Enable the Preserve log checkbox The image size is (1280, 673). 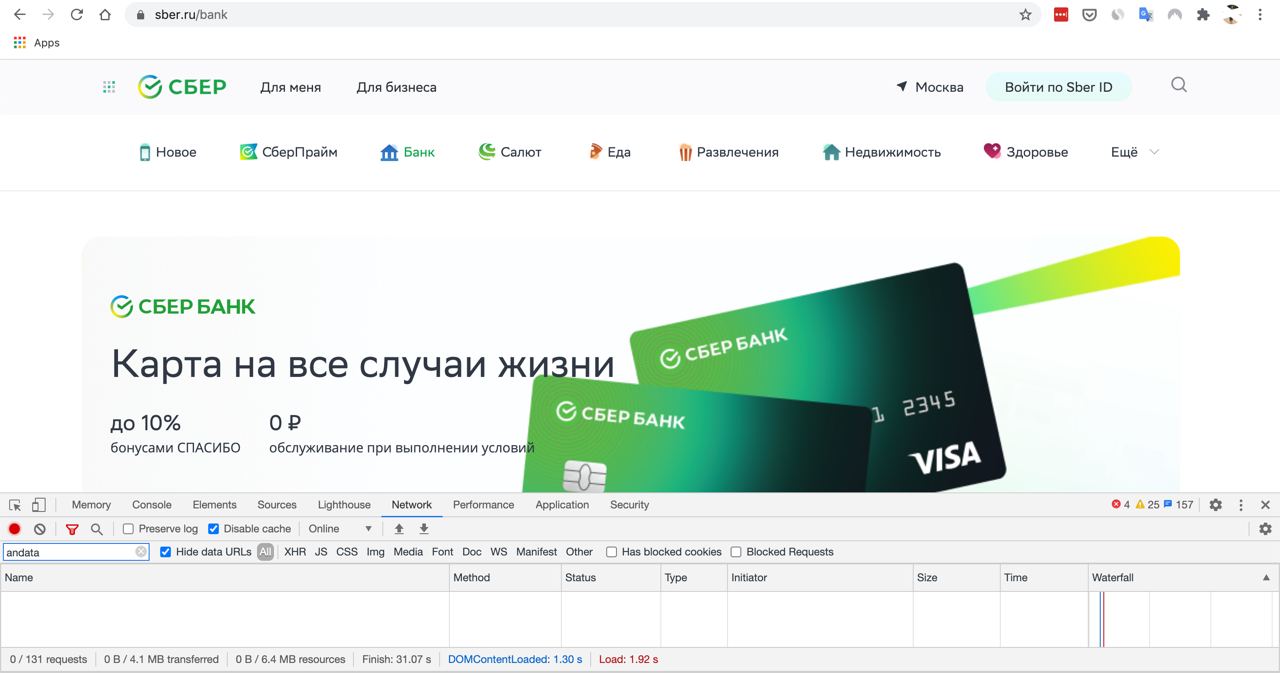(128, 529)
